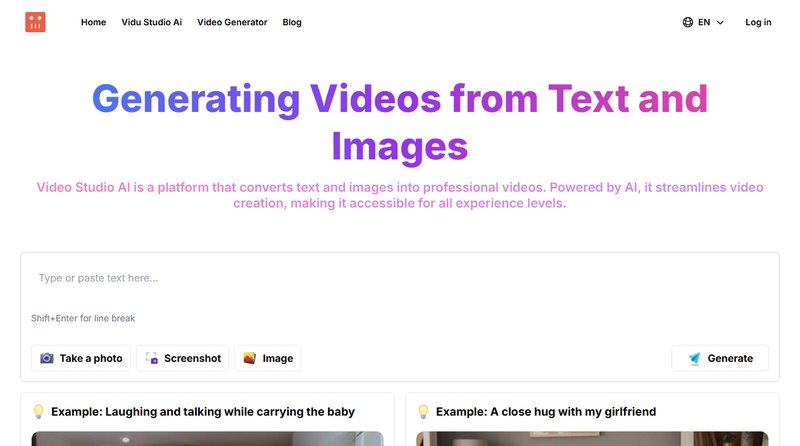The height and width of the screenshot is (446, 800).
Task: Visit the Blog
Action: pyautogui.click(x=292, y=22)
